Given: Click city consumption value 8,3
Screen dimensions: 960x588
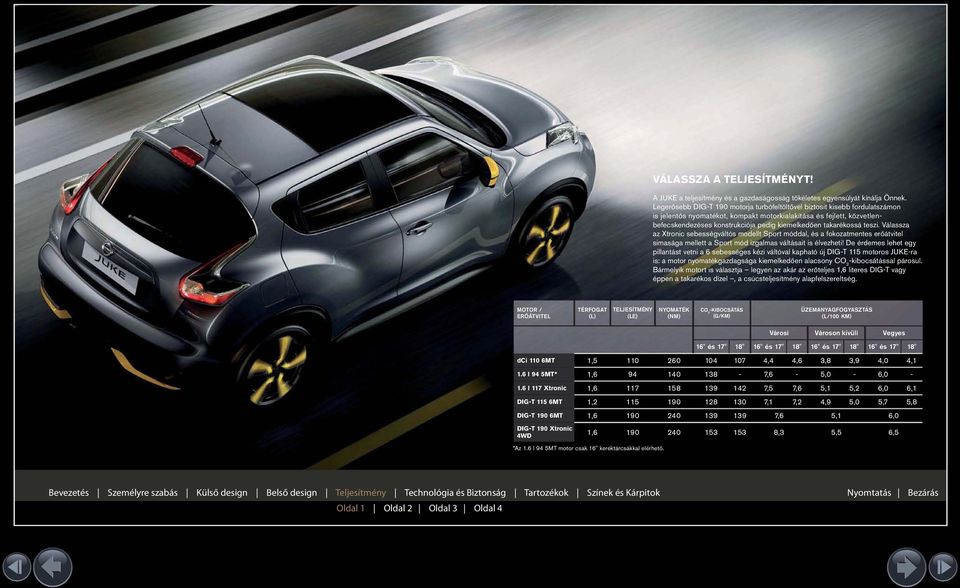Looking at the screenshot, I should tap(779, 432).
